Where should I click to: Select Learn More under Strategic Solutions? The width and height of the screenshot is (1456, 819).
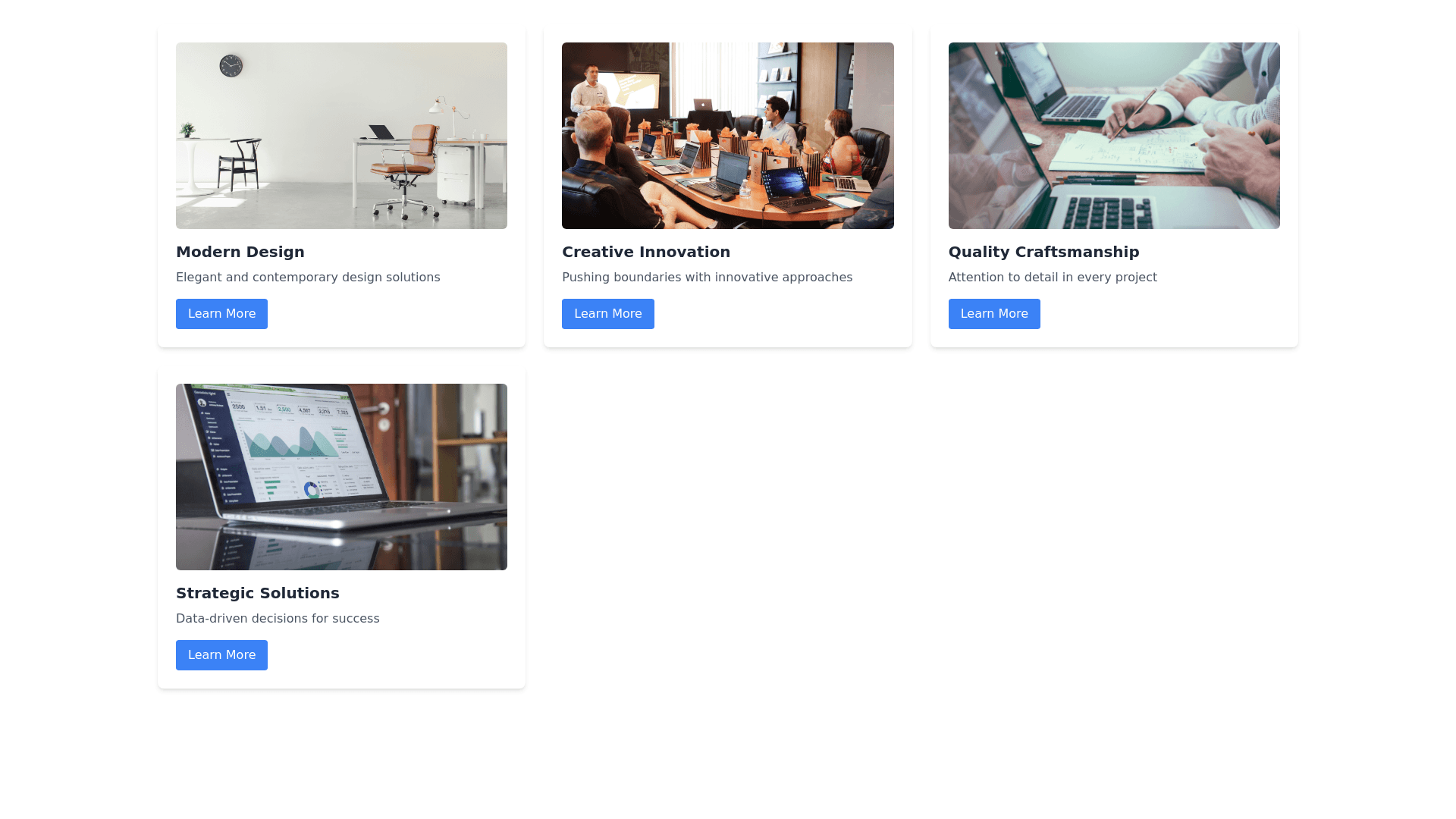pos(221,655)
